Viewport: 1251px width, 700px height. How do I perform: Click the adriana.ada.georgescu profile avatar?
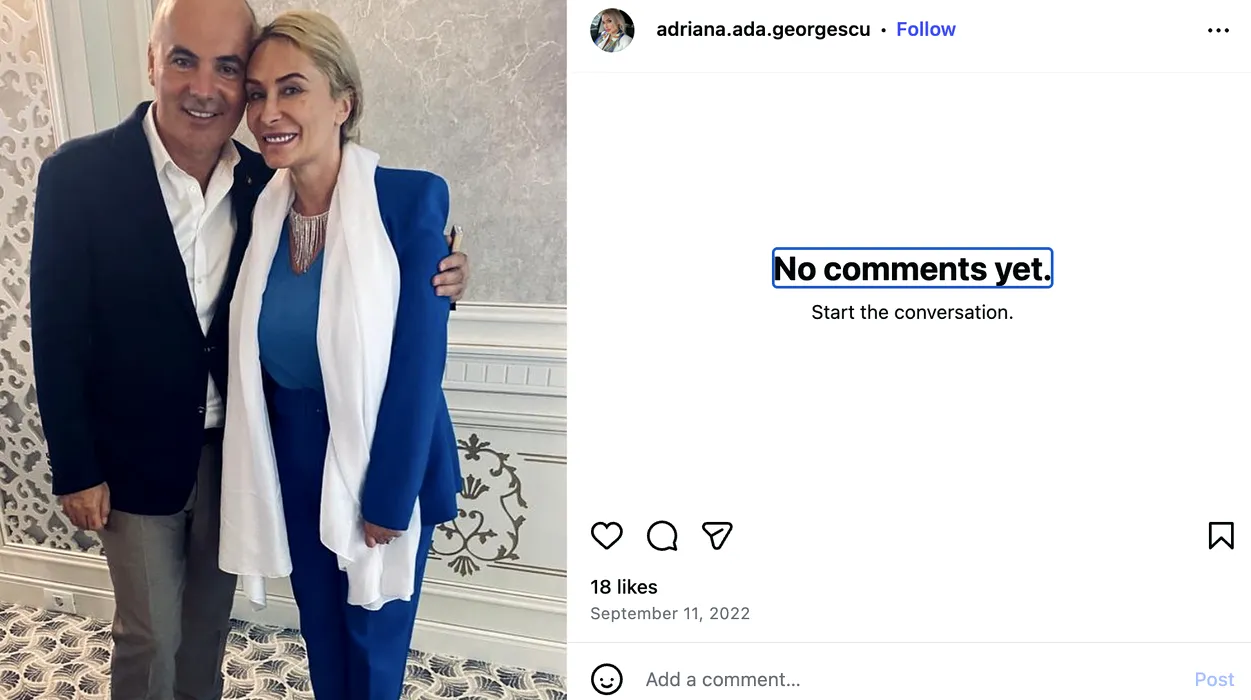coord(612,30)
